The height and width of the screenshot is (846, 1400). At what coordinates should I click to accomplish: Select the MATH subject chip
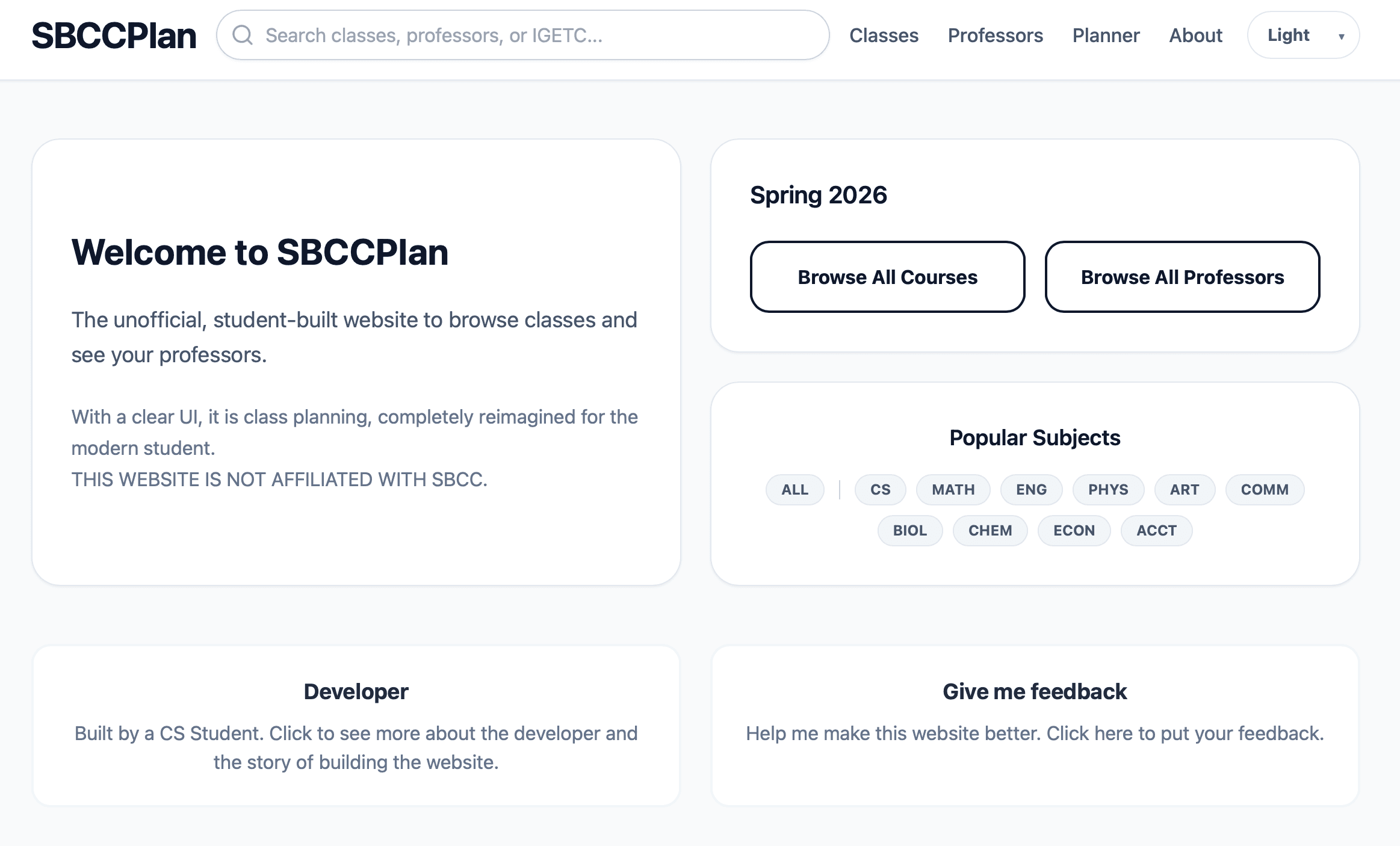953,489
